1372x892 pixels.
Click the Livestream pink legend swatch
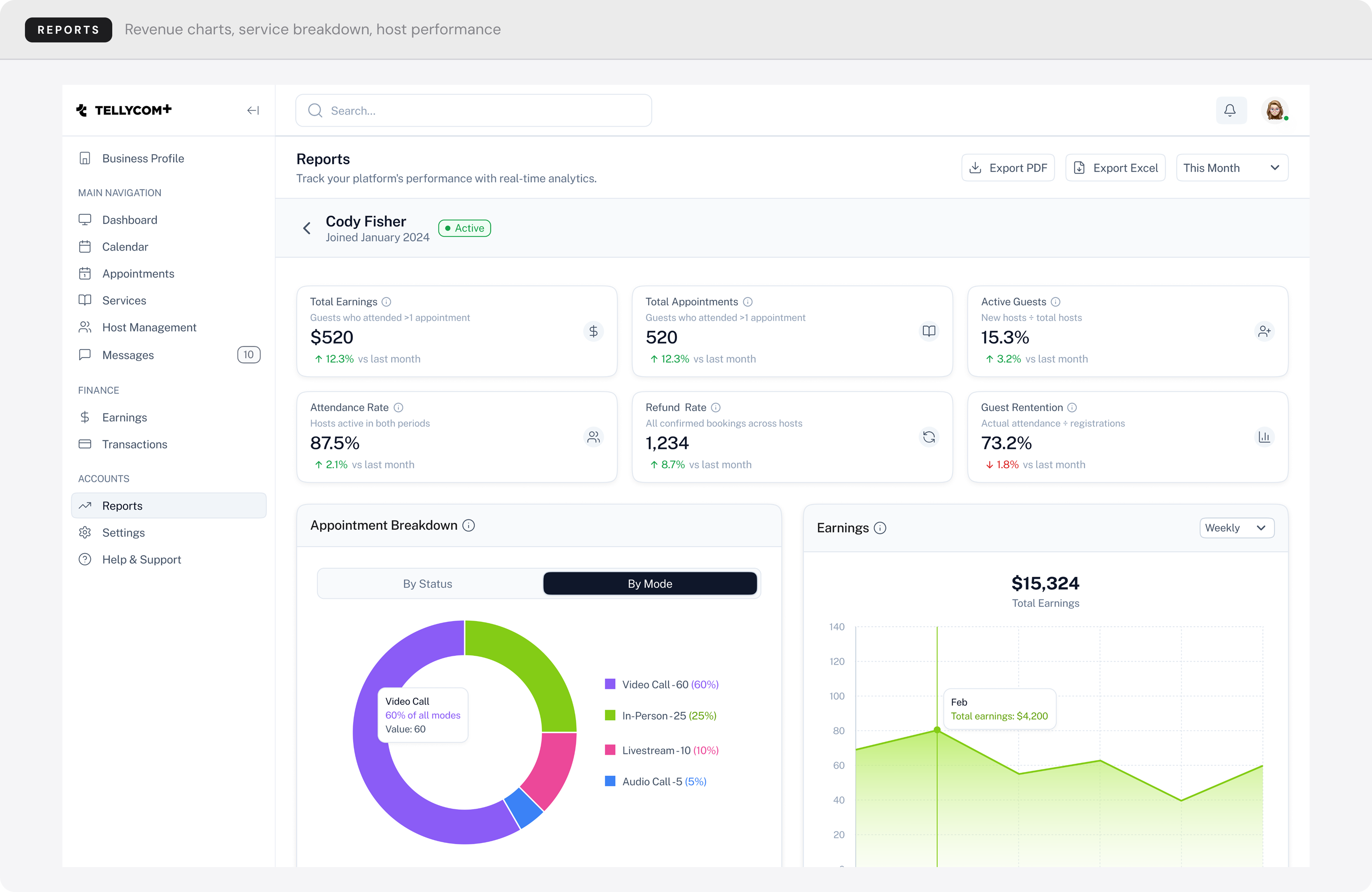point(609,749)
